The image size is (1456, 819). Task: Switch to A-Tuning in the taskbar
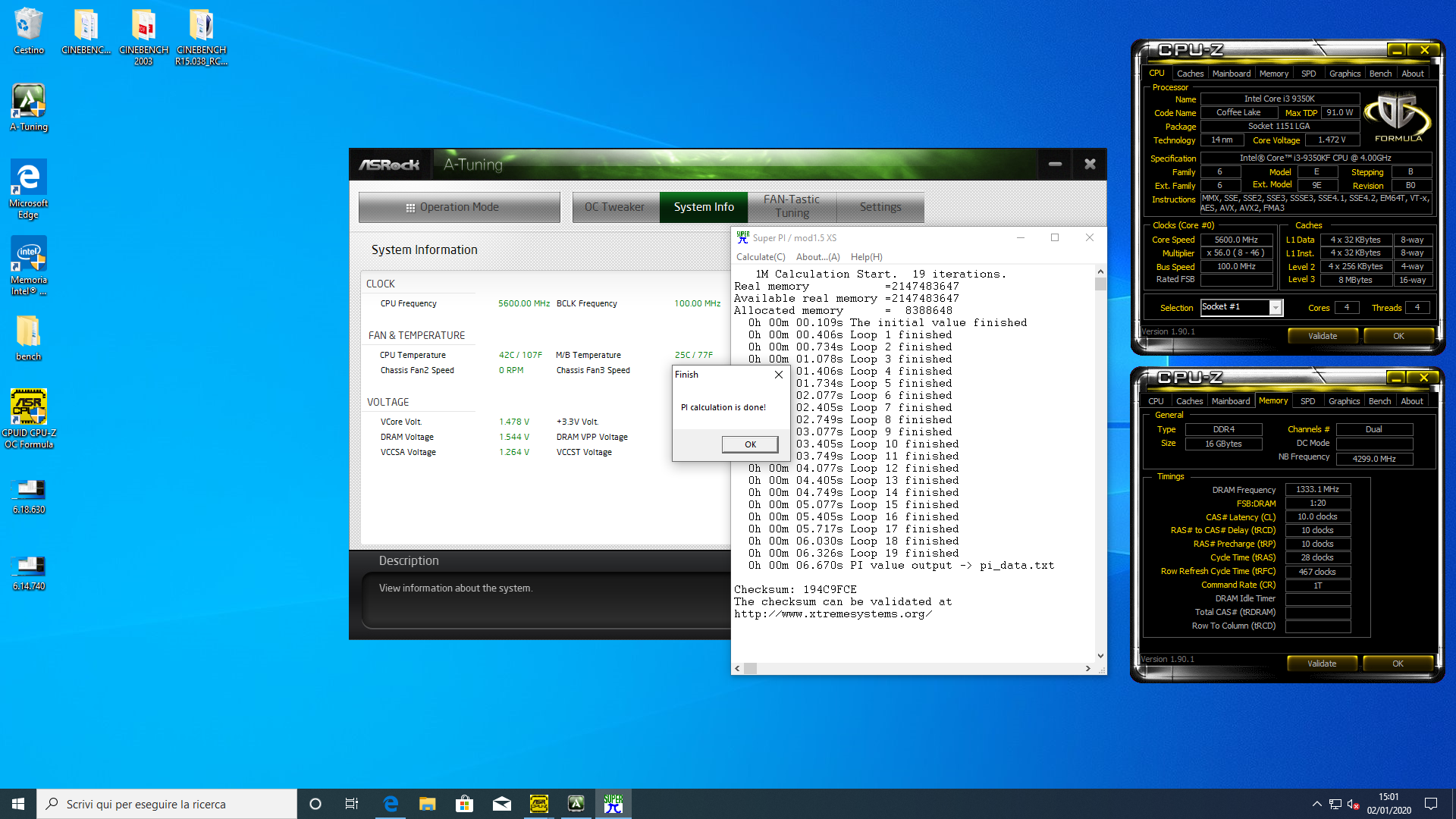576,804
